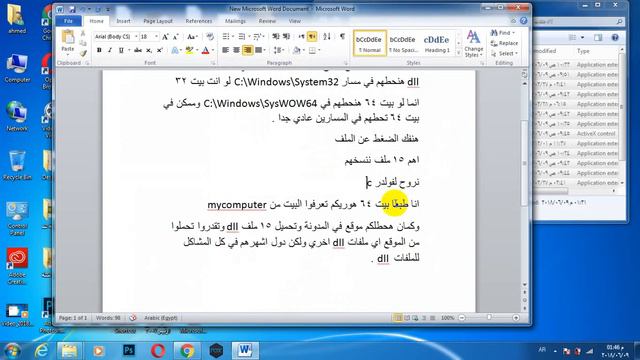640x360 pixels.
Task: Open the Borders dropdown
Action: 319,50
